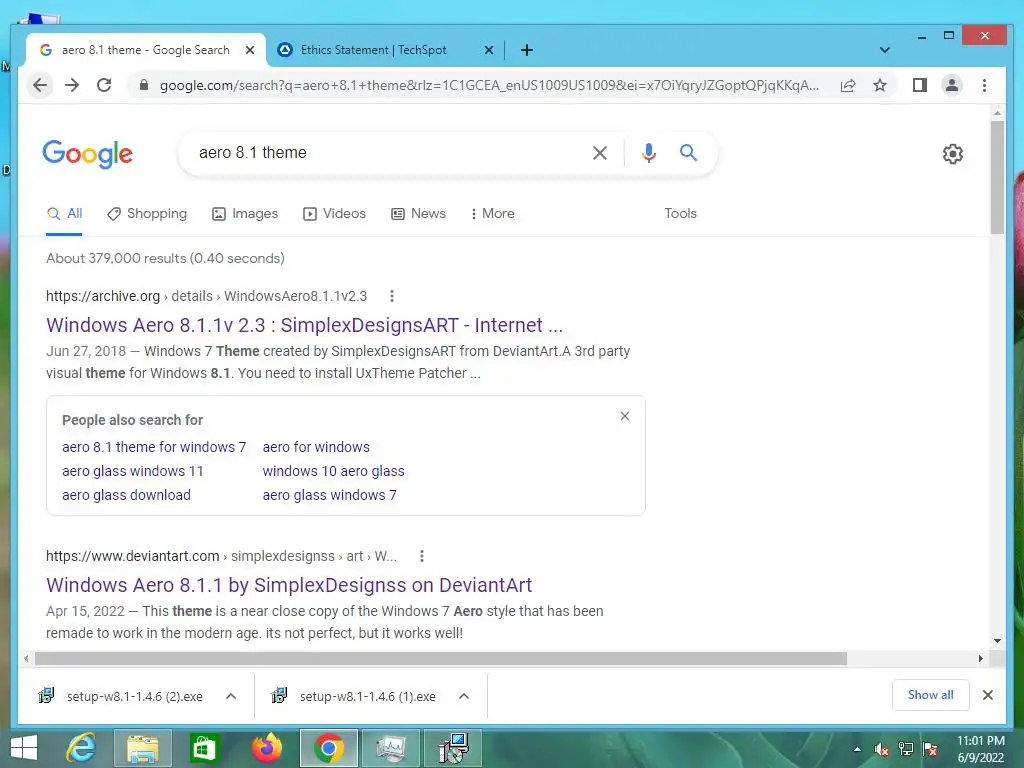1024x768 pixels.
Task: Click the horizontal scrollbar thumb
Action: click(441, 658)
